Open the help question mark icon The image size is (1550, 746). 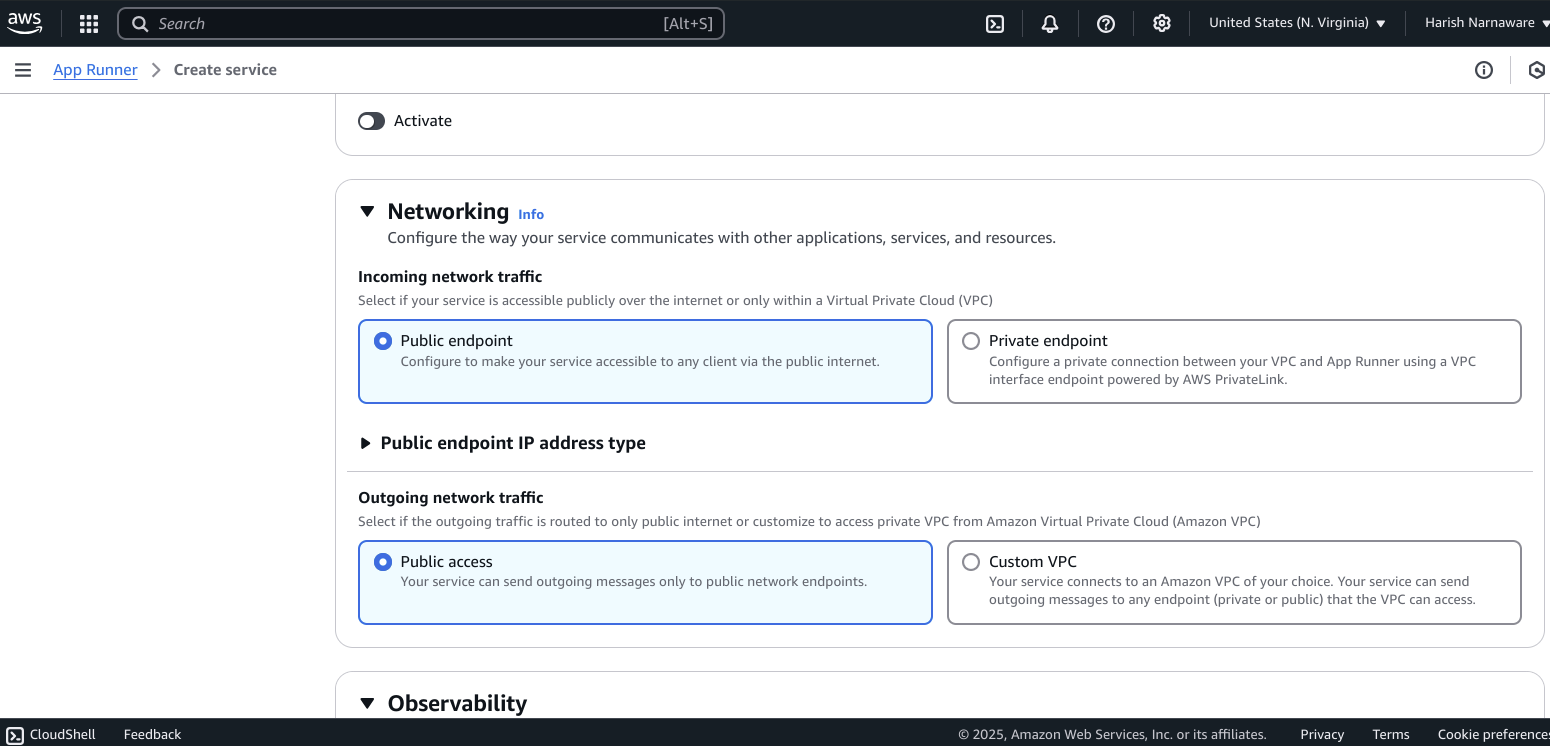click(1106, 24)
